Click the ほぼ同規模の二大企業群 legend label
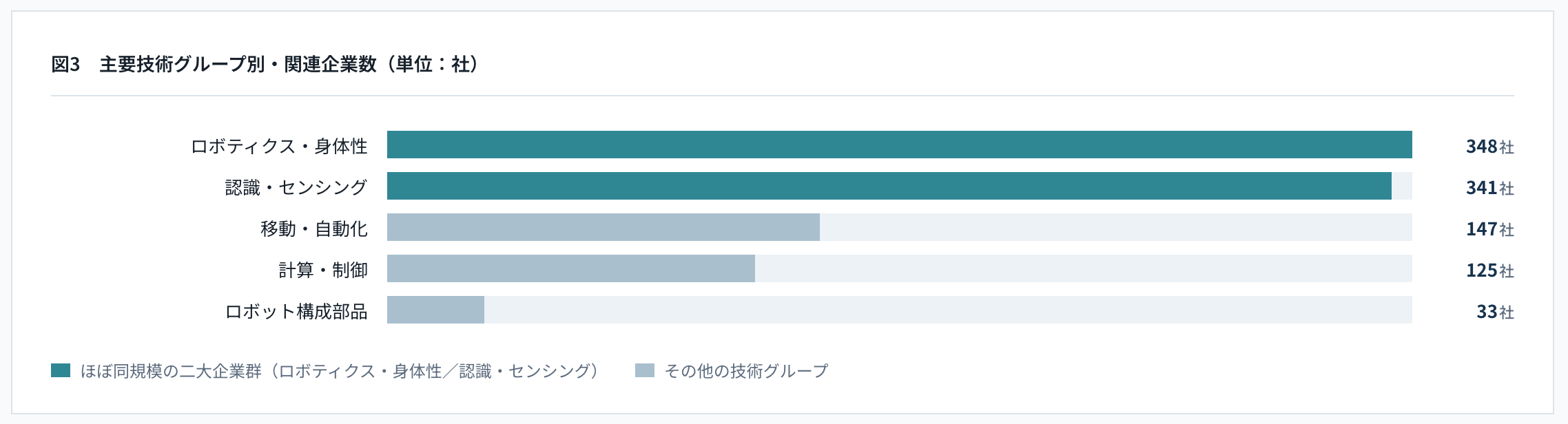This screenshot has height=424, width=1568. point(171,371)
